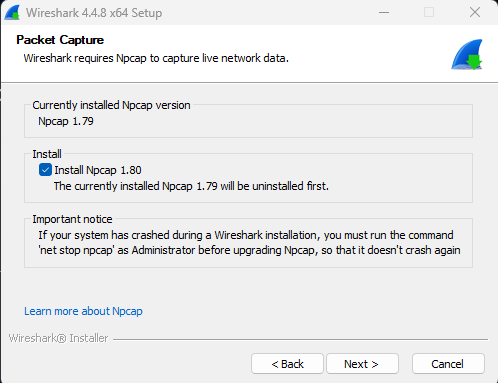Click the Wireshark installer logo in header

click(467, 55)
